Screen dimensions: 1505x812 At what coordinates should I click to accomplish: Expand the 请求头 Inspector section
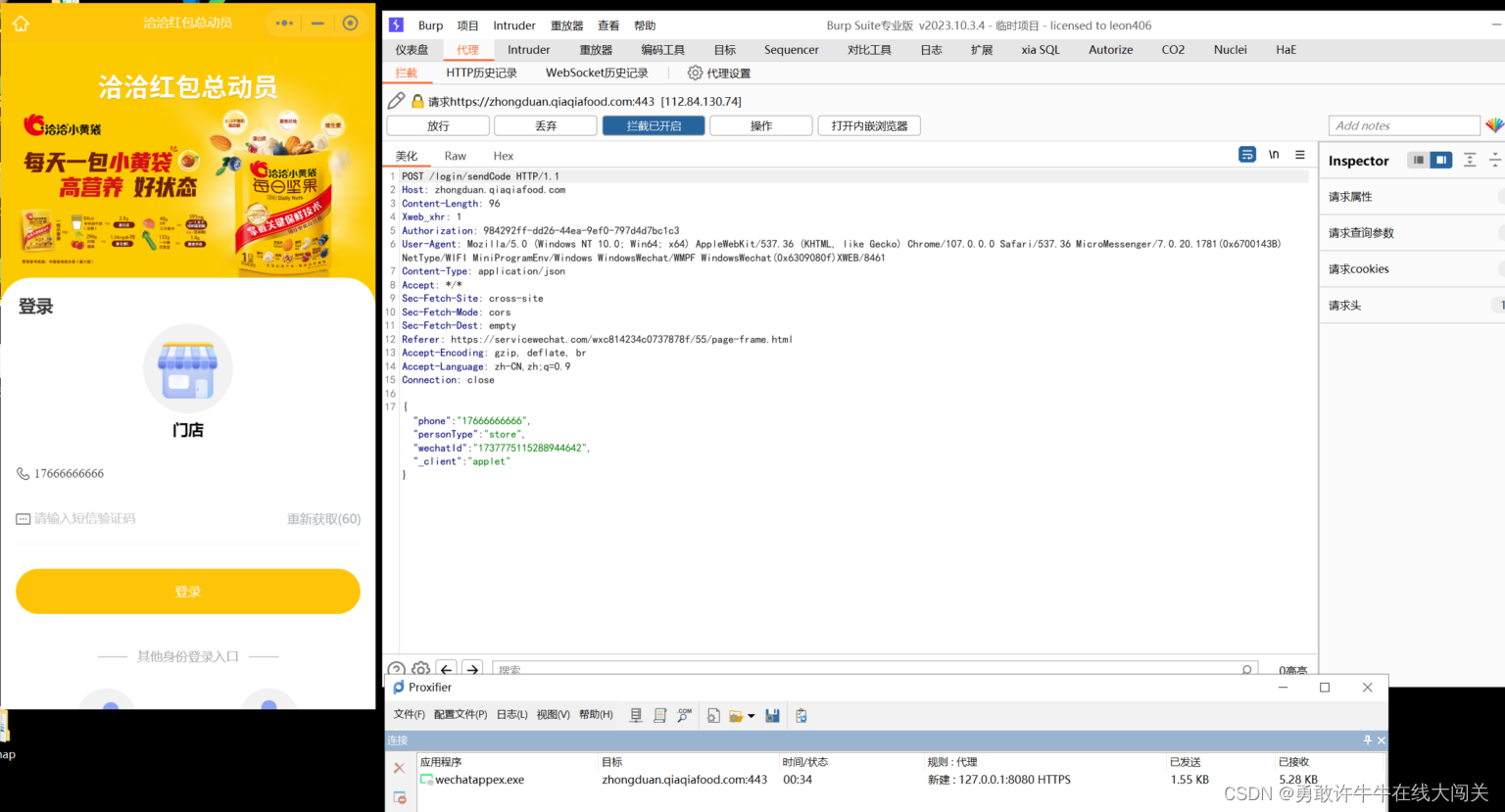click(1412, 306)
